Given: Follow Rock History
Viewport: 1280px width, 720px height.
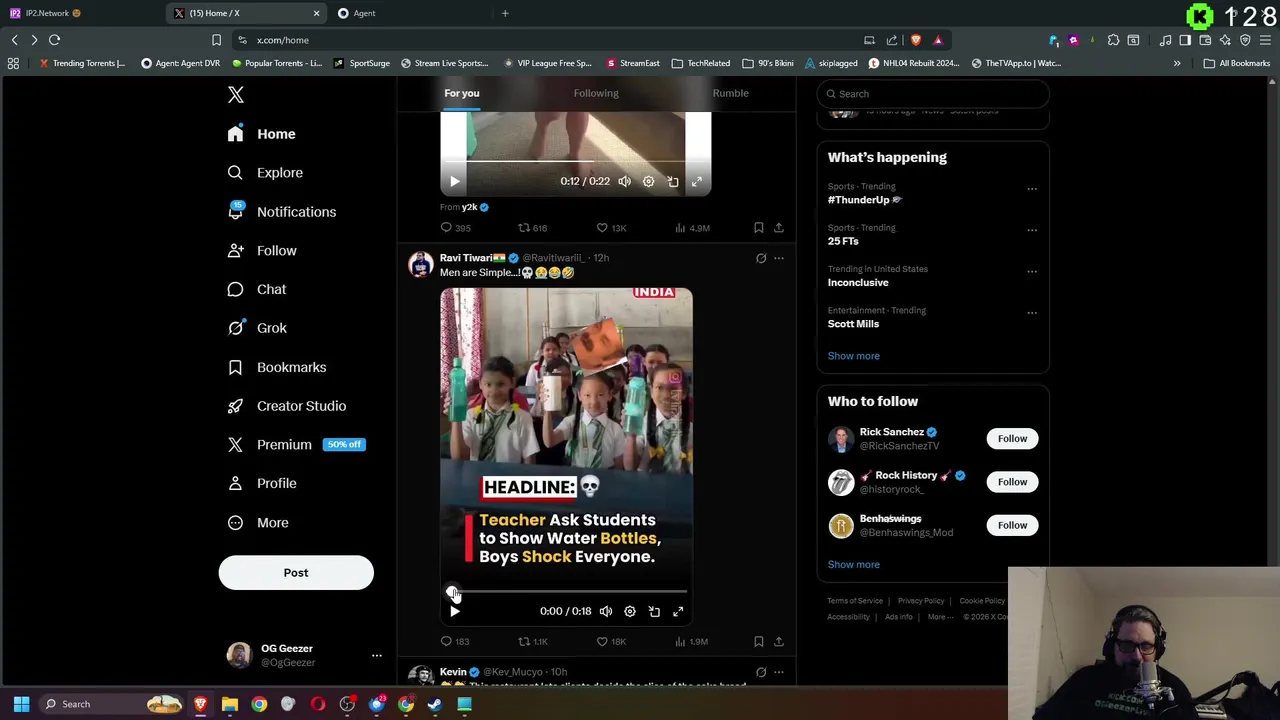Looking at the screenshot, I should tap(1012, 482).
